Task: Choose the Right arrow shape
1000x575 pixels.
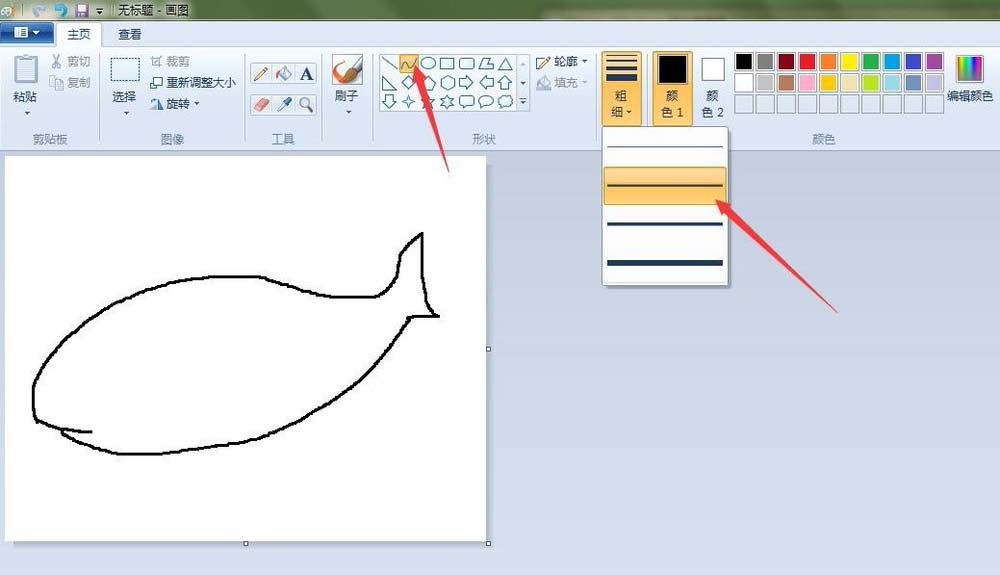Action: (467, 82)
